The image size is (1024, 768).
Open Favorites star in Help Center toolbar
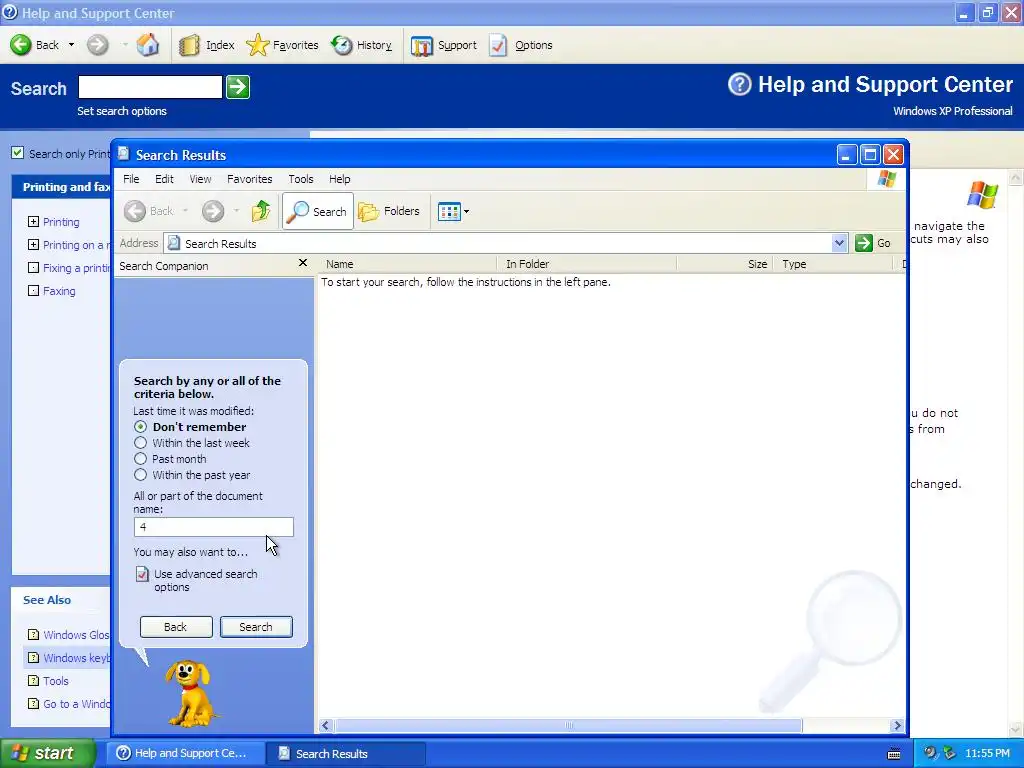(282, 45)
